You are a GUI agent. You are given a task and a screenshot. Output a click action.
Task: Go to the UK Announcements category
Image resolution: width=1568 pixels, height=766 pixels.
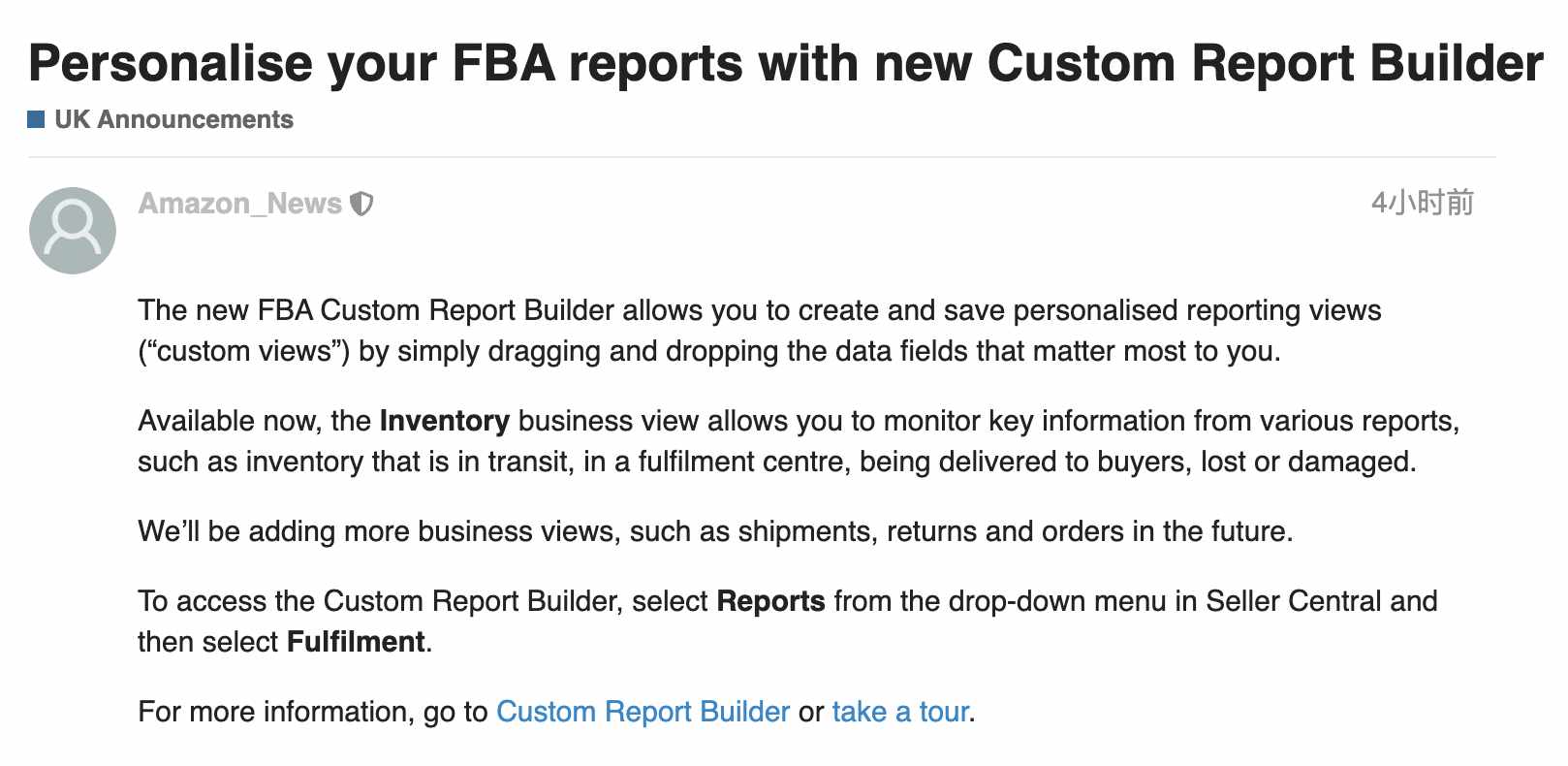173,119
